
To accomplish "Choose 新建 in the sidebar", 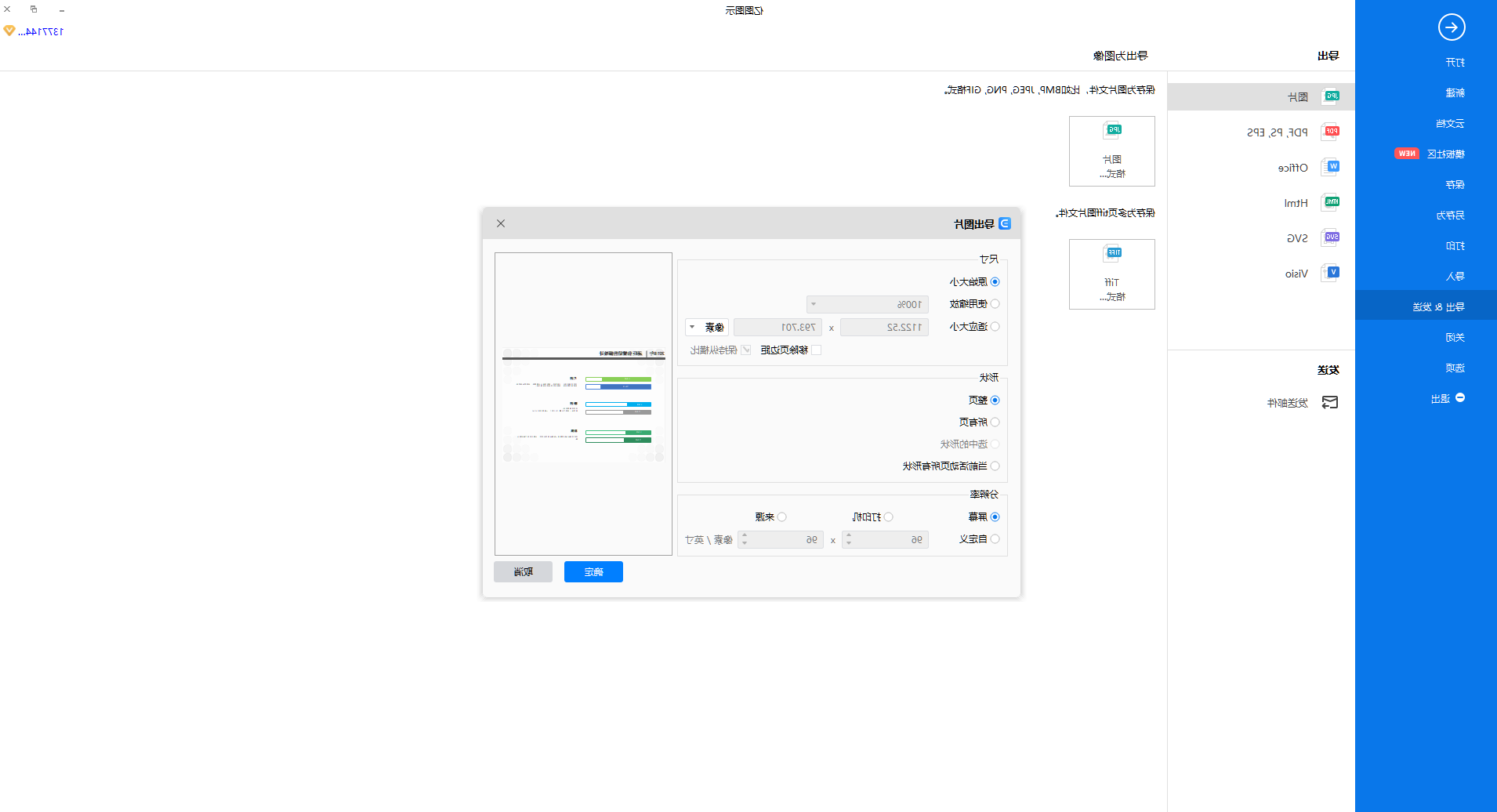I will click(1455, 93).
